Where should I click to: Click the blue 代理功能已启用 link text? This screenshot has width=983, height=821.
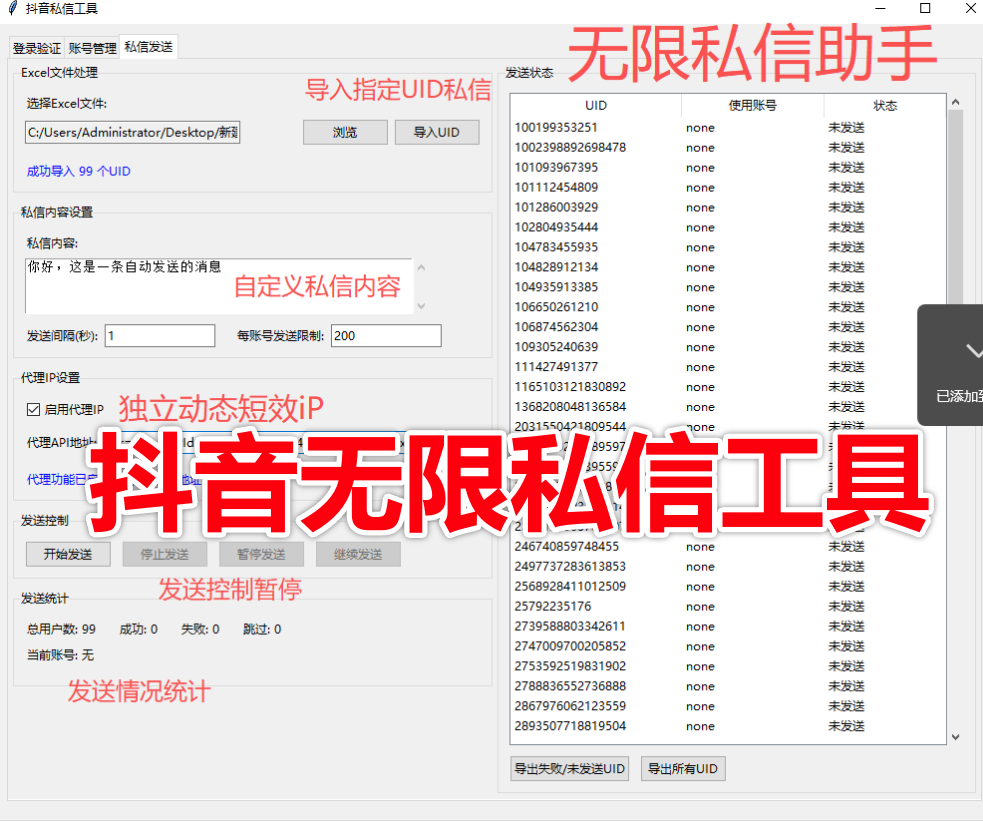(60, 479)
